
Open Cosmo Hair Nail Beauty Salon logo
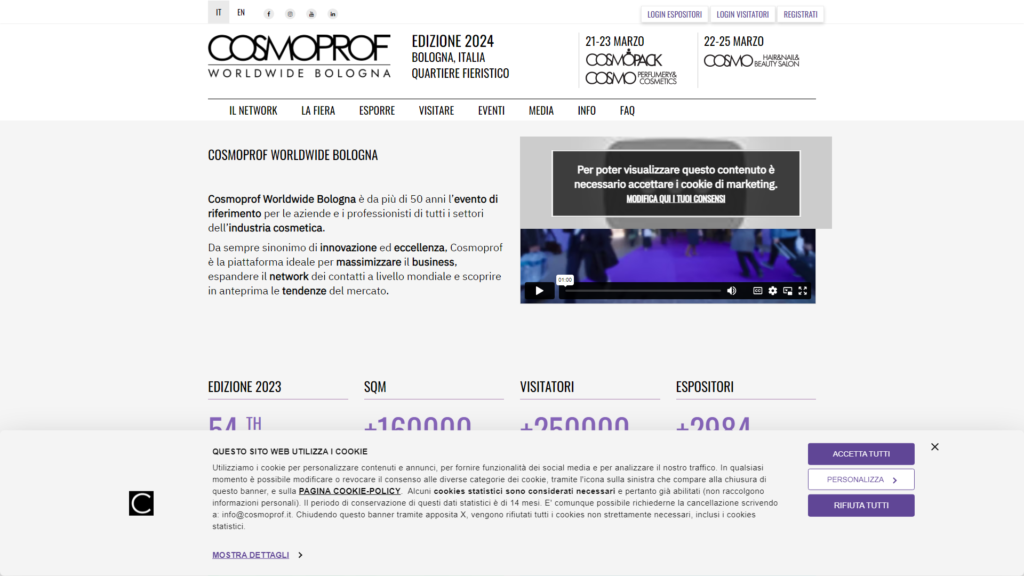point(752,61)
